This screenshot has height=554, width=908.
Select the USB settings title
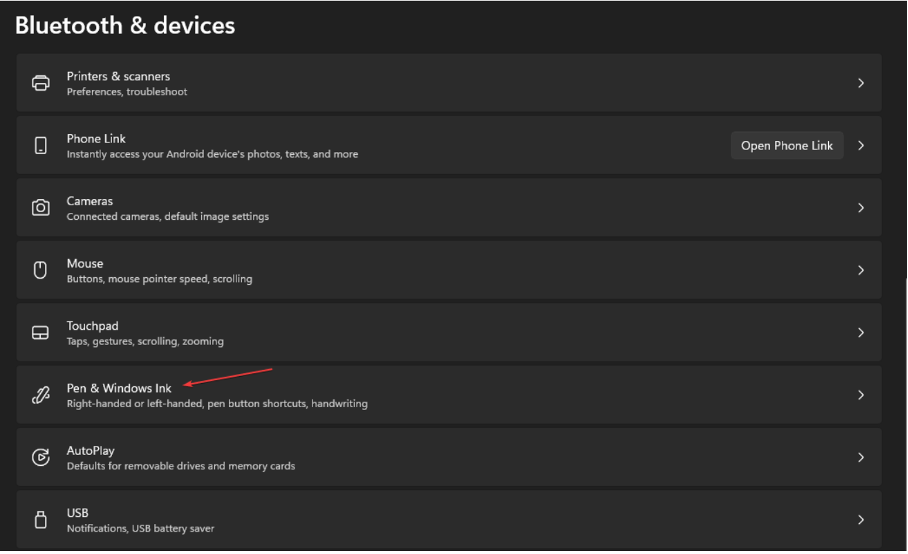79,513
